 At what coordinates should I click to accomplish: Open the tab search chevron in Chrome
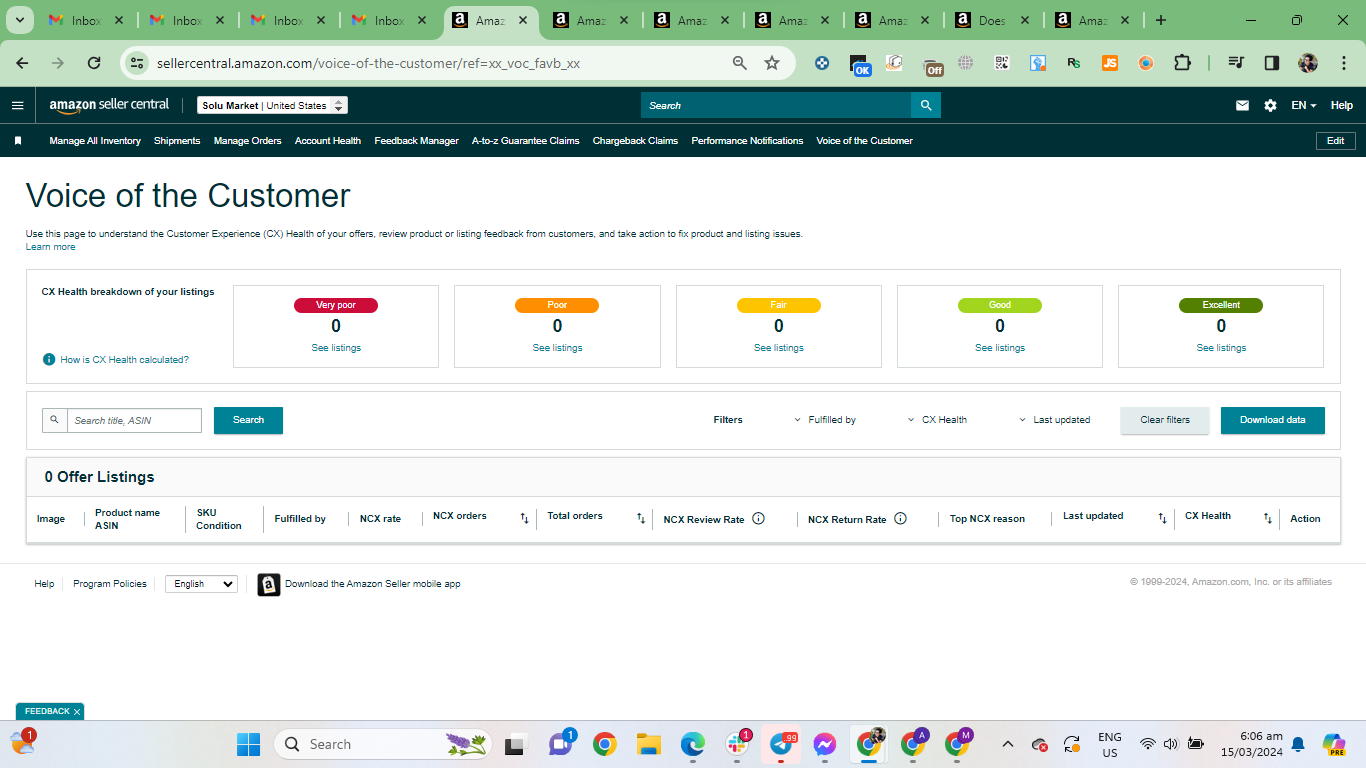click(x=19, y=20)
